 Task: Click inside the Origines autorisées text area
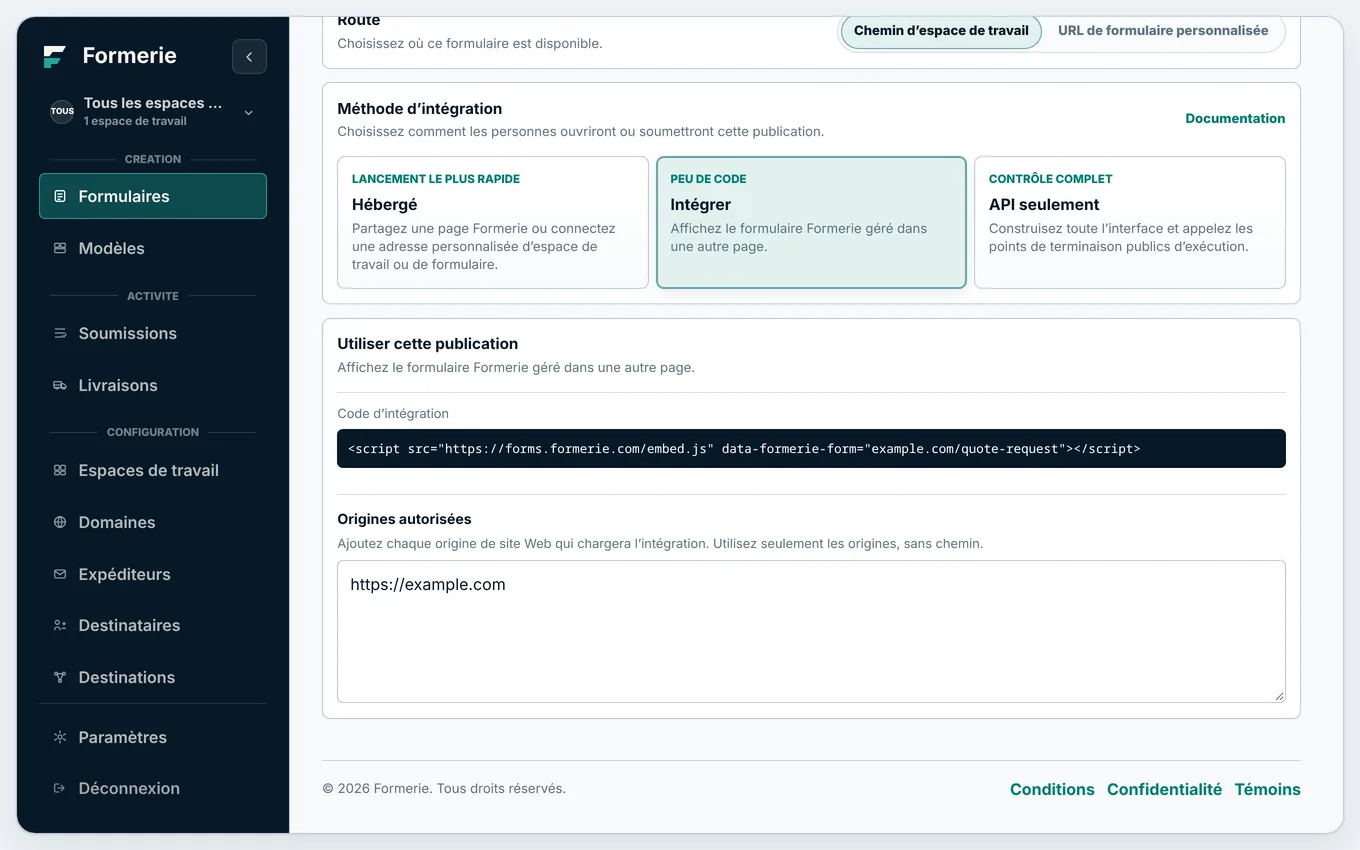point(811,631)
